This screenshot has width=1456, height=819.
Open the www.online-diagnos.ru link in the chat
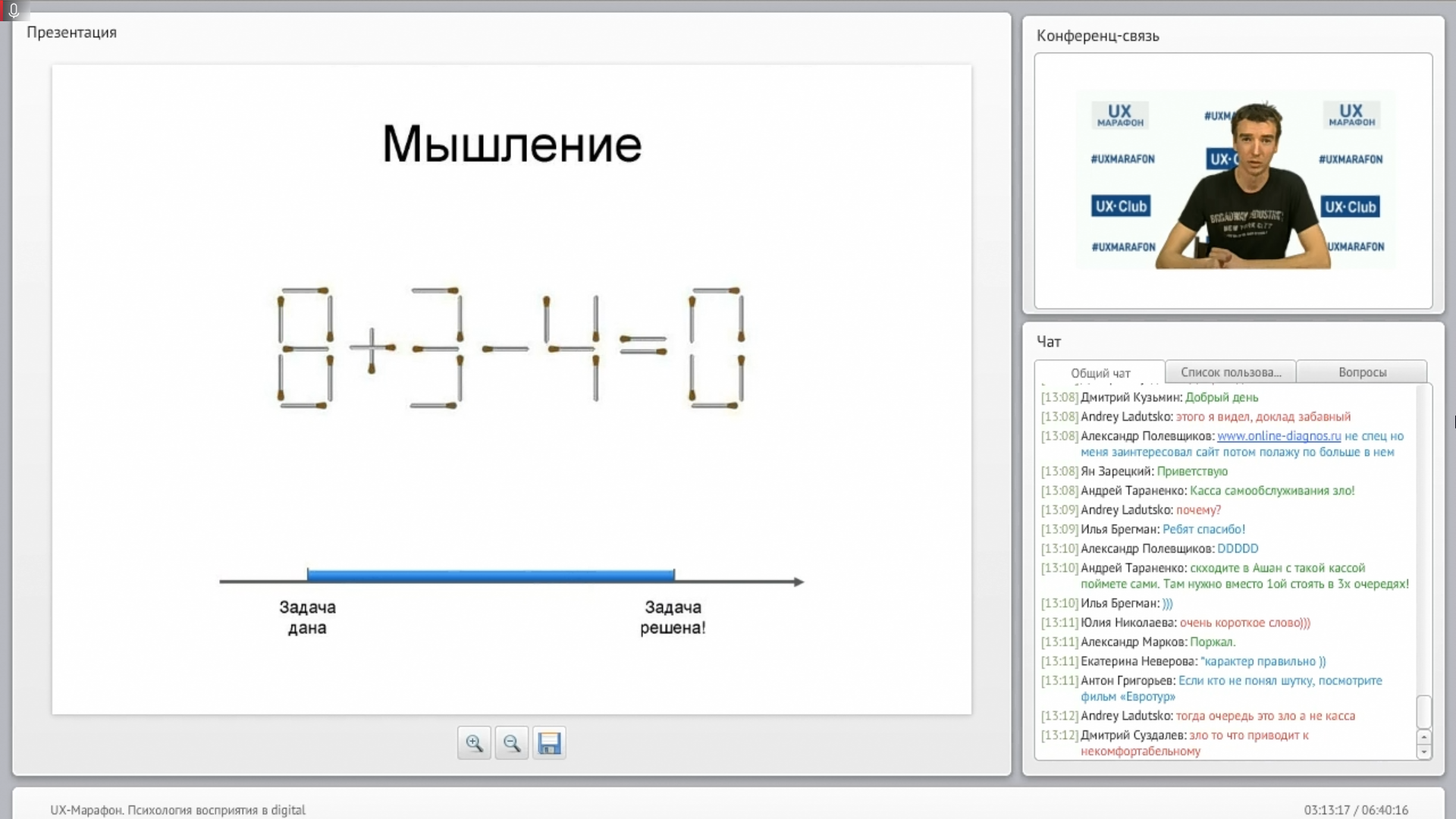(1279, 436)
